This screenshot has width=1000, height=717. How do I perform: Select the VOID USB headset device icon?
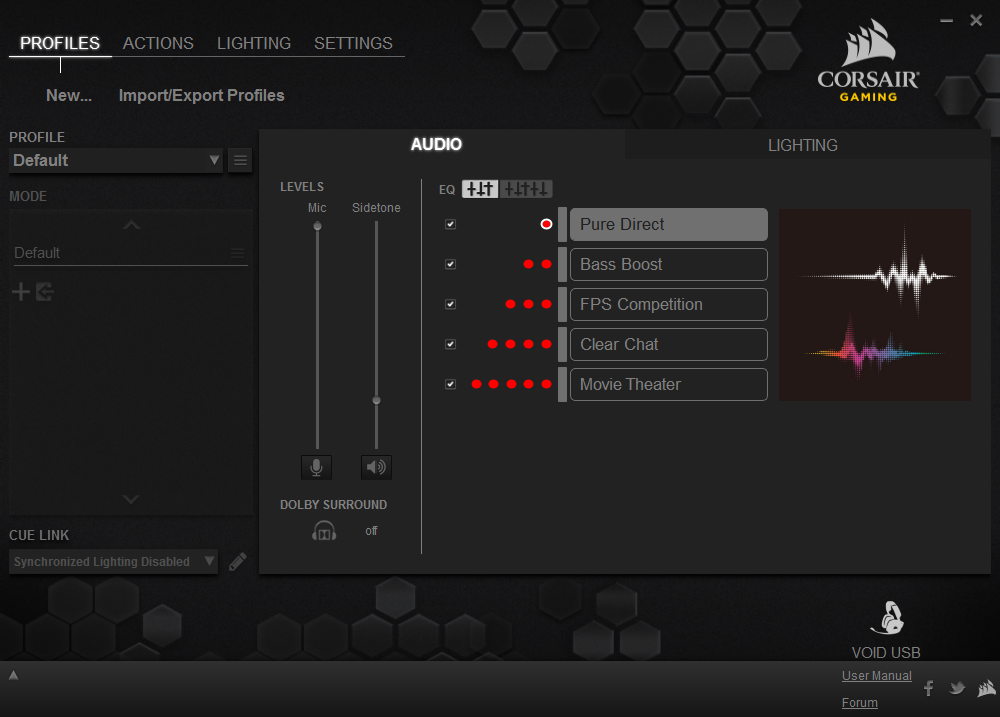885,619
